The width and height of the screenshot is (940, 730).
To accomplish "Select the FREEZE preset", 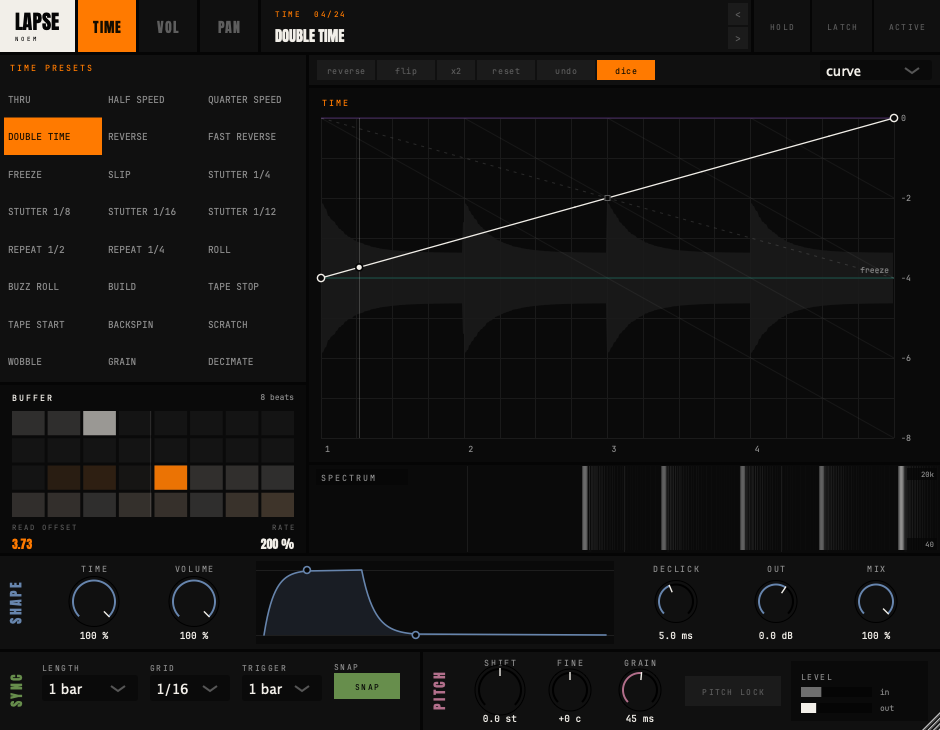I will point(53,174).
